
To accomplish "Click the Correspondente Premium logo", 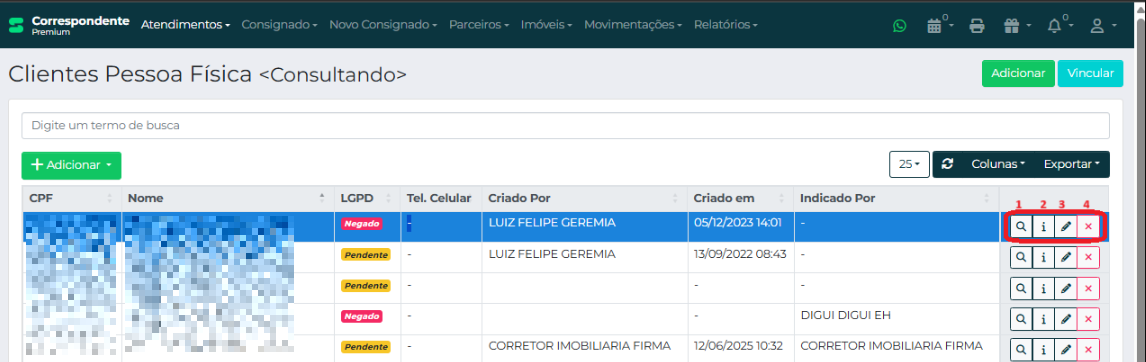I will click(69, 25).
